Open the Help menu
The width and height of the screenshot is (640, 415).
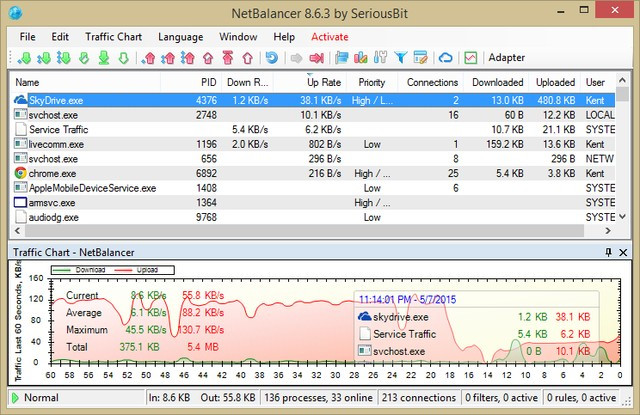pos(284,37)
